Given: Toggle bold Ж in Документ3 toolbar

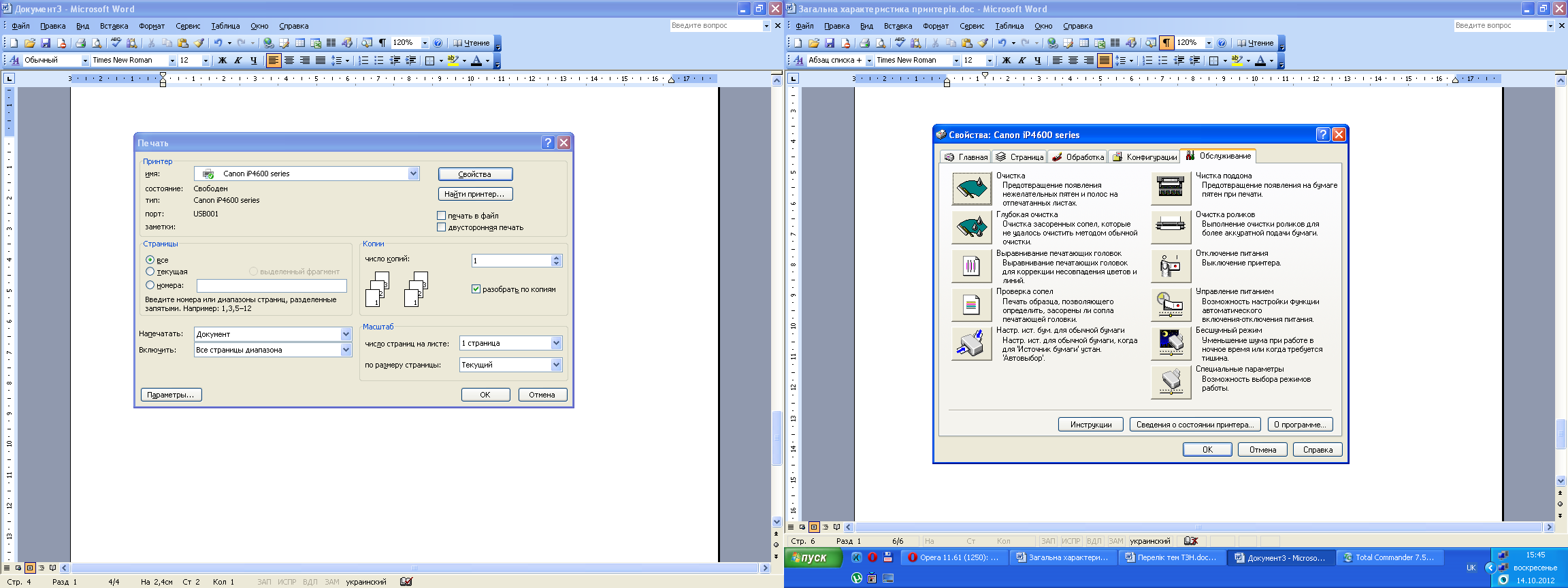Looking at the screenshot, I should (223, 61).
